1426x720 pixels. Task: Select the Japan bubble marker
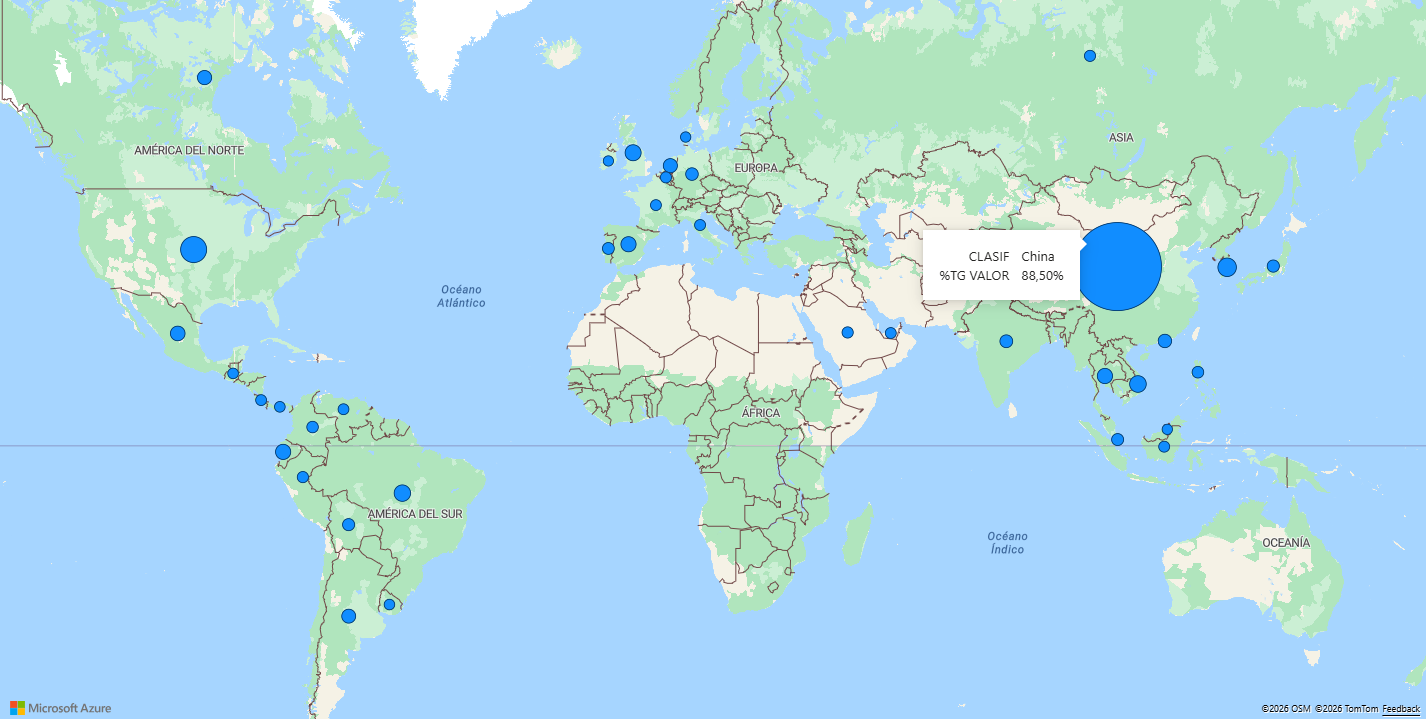pyautogui.click(x=1273, y=266)
